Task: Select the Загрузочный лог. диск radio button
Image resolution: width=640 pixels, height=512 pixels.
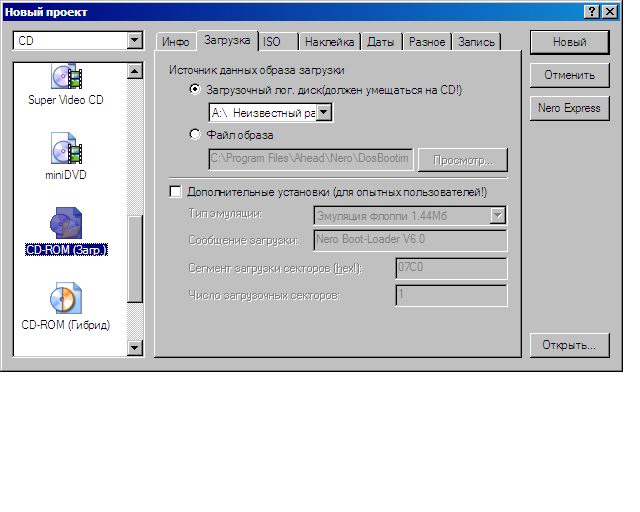Action: [195, 90]
